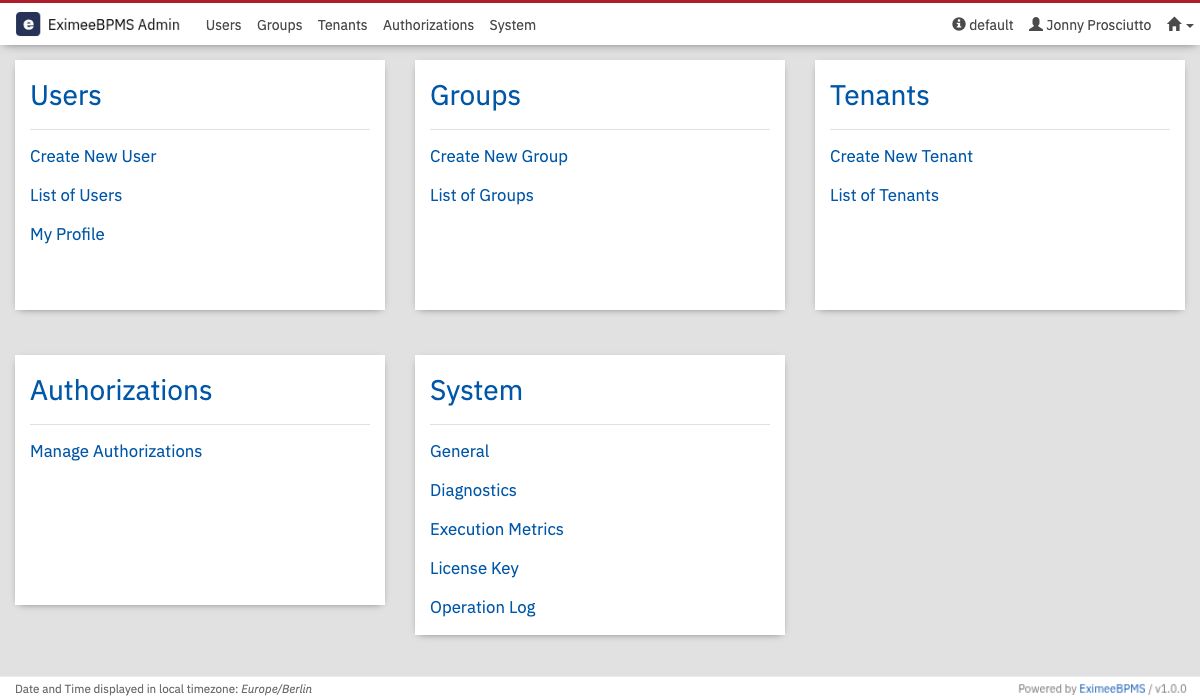Click the info icon beside default
The width and height of the screenshot is (1200, 700).
click(x=959, y=24)
